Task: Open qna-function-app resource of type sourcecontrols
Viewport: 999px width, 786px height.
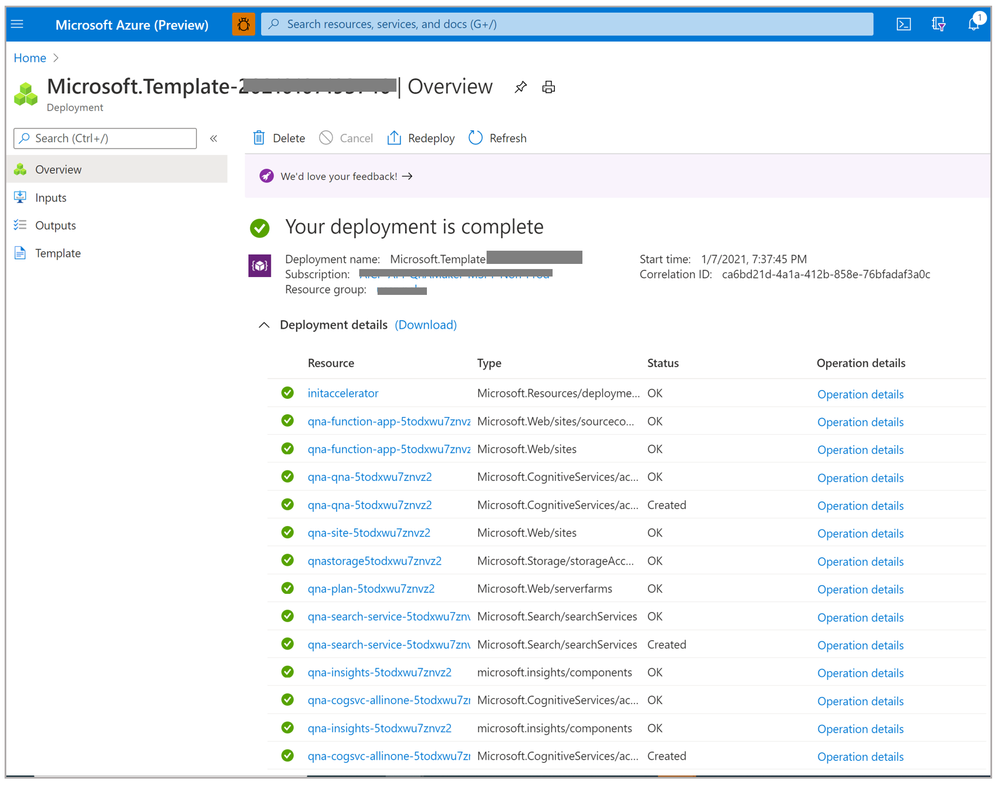Action: click(389, 421)
